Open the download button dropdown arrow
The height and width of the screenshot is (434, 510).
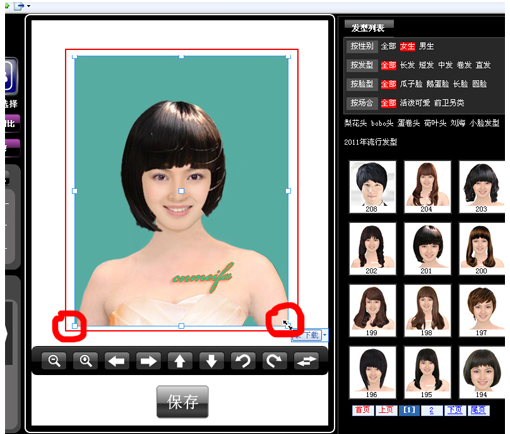[x=325, y=335]
